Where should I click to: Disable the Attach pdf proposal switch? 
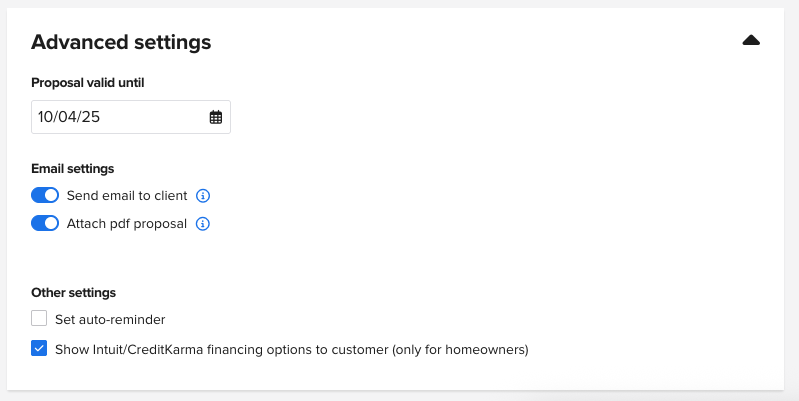pyautogui.click(x=45, y=224)
